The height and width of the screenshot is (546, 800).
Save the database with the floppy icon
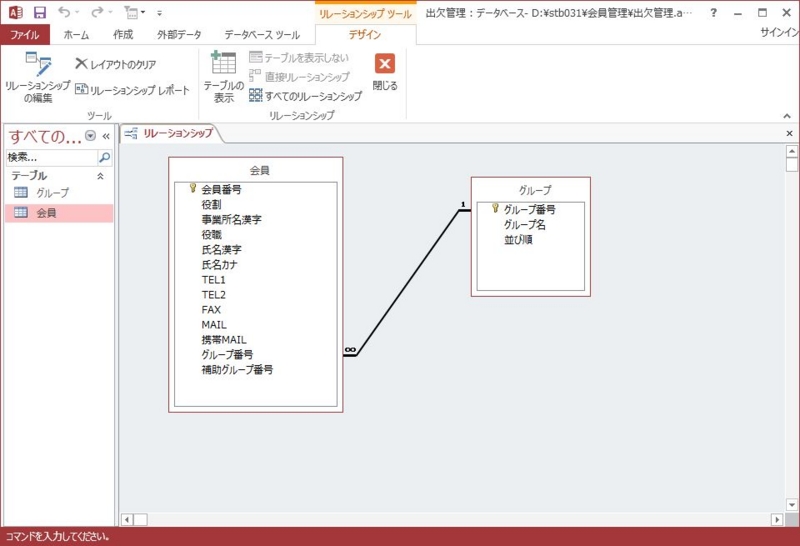pos(39,12)
